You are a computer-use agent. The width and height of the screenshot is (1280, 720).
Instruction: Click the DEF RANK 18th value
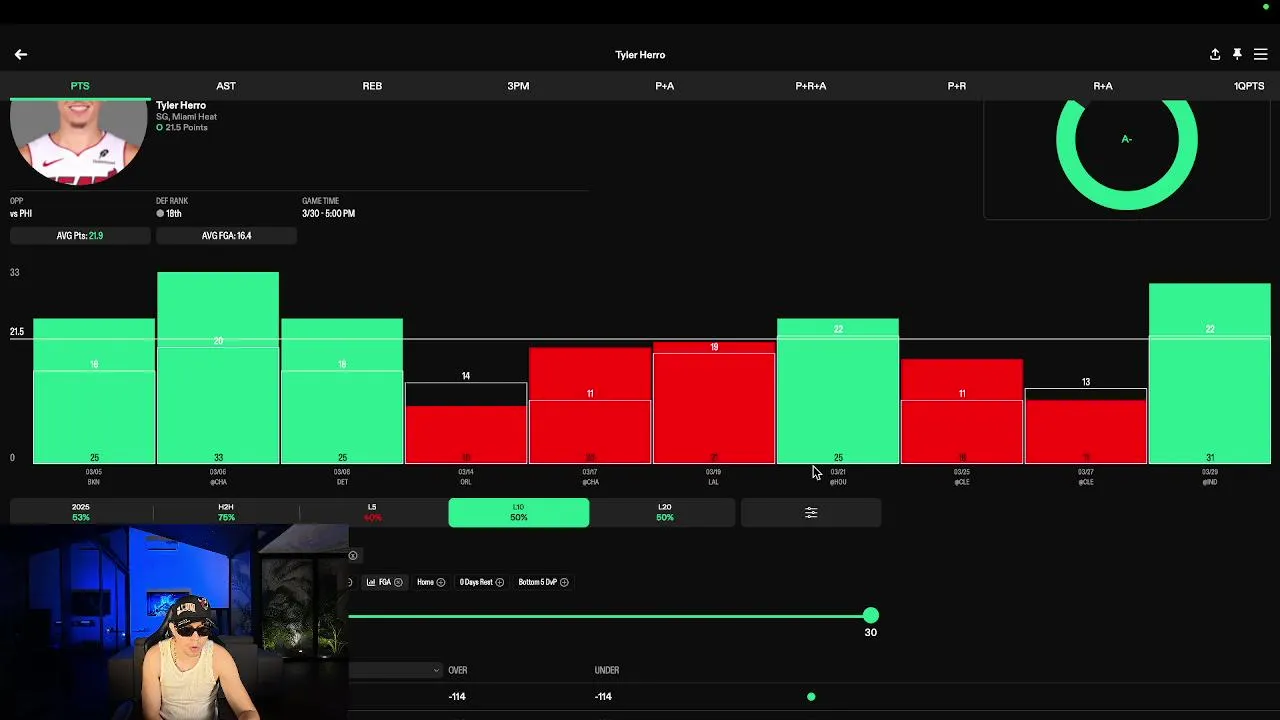pyautogui.click(x=169, y=214)
